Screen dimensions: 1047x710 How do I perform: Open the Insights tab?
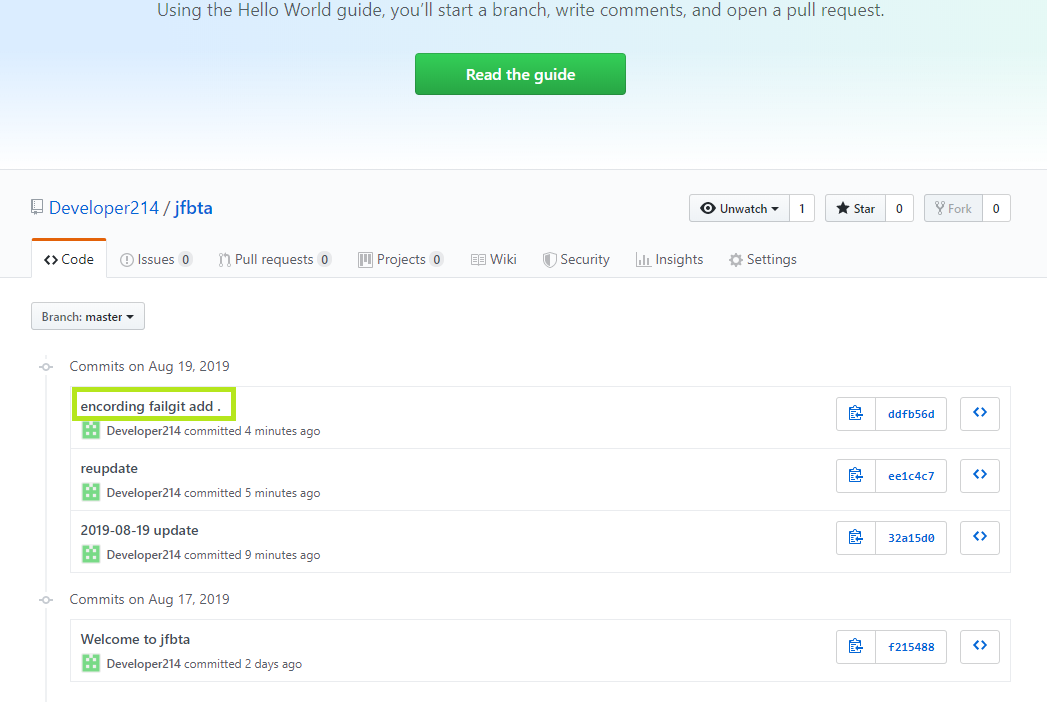coord(670,259)
